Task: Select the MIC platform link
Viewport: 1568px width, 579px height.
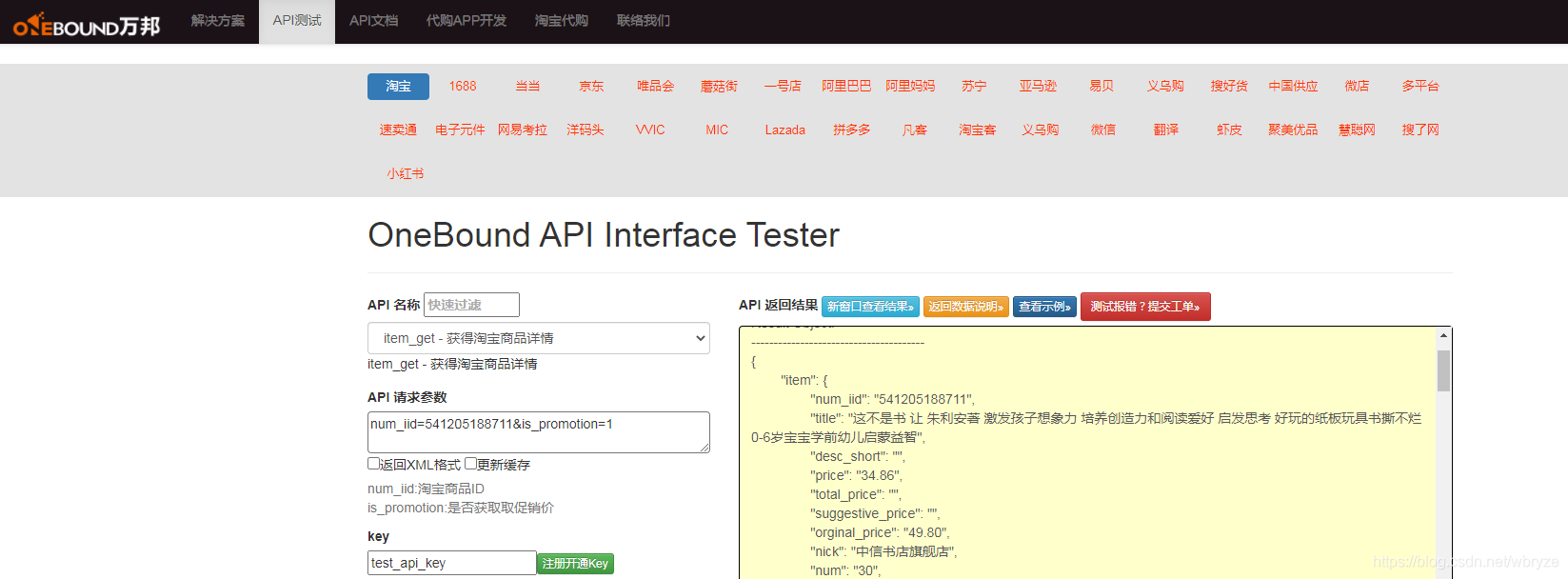Action: [x=717, y=130]
